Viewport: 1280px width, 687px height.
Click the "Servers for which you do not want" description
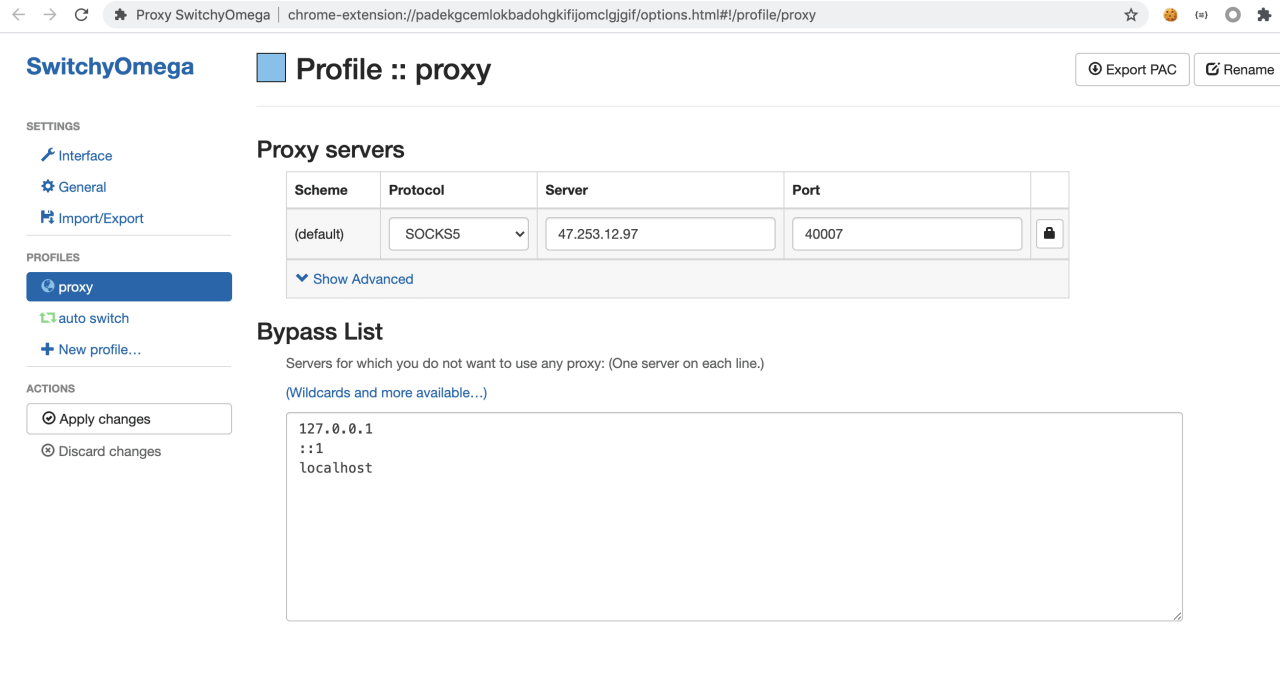click(x=525, y=363)
